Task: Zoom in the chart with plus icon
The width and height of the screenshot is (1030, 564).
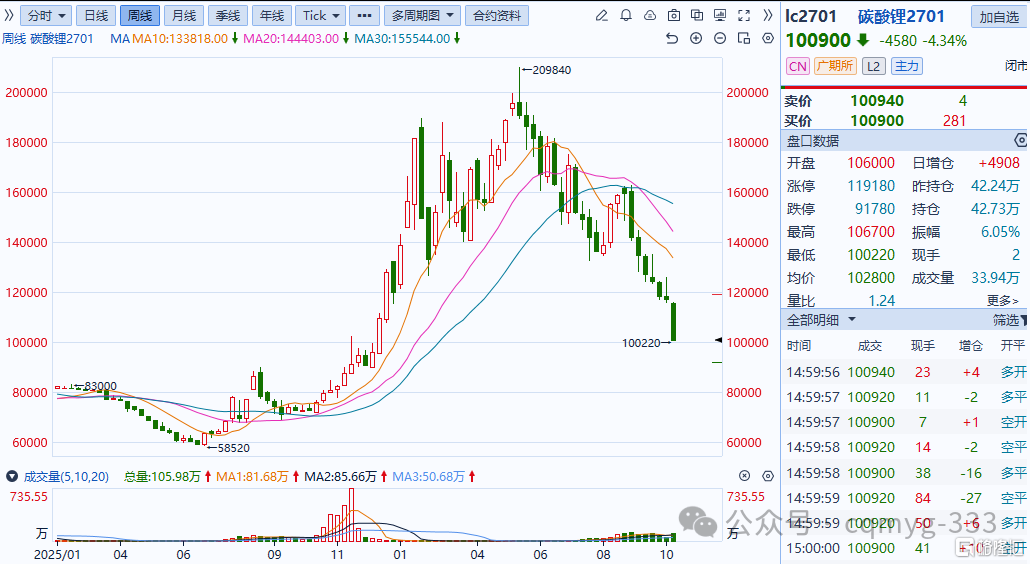Action: coord(696,39)
